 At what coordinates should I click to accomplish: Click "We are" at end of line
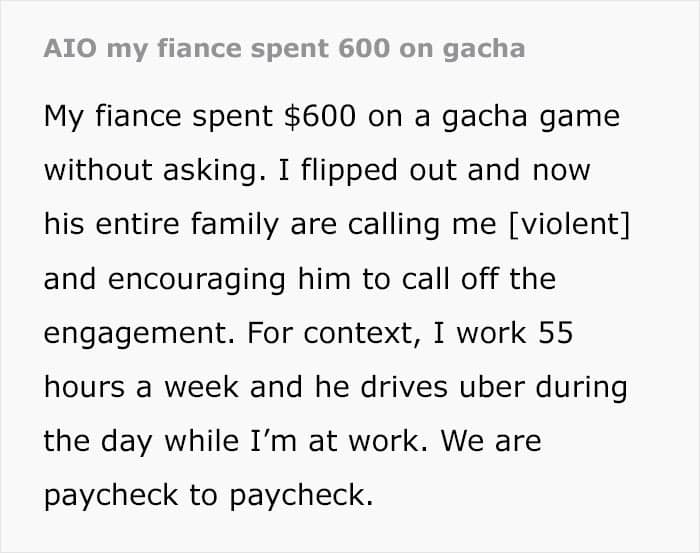pos(492,441)
